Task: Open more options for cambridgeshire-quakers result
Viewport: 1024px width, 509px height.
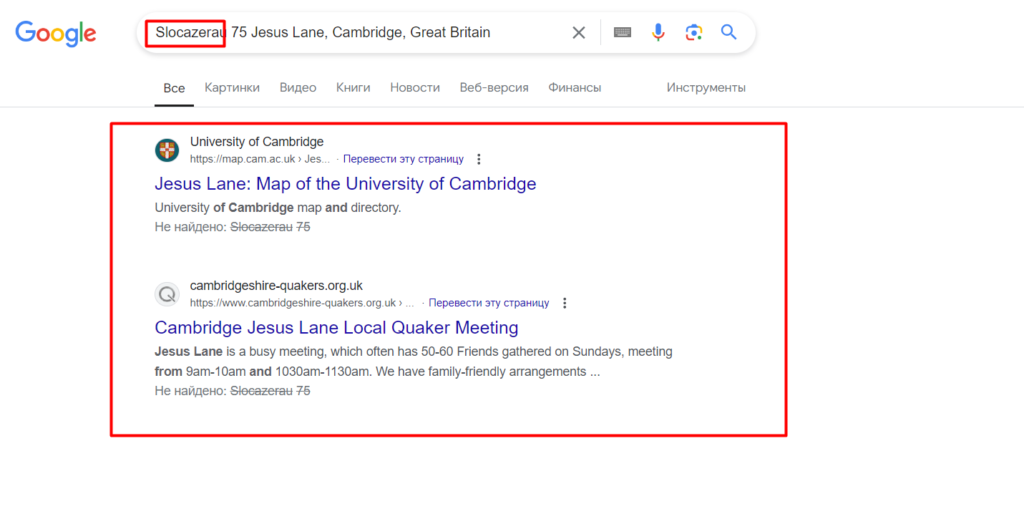Action: click(565, 303)
